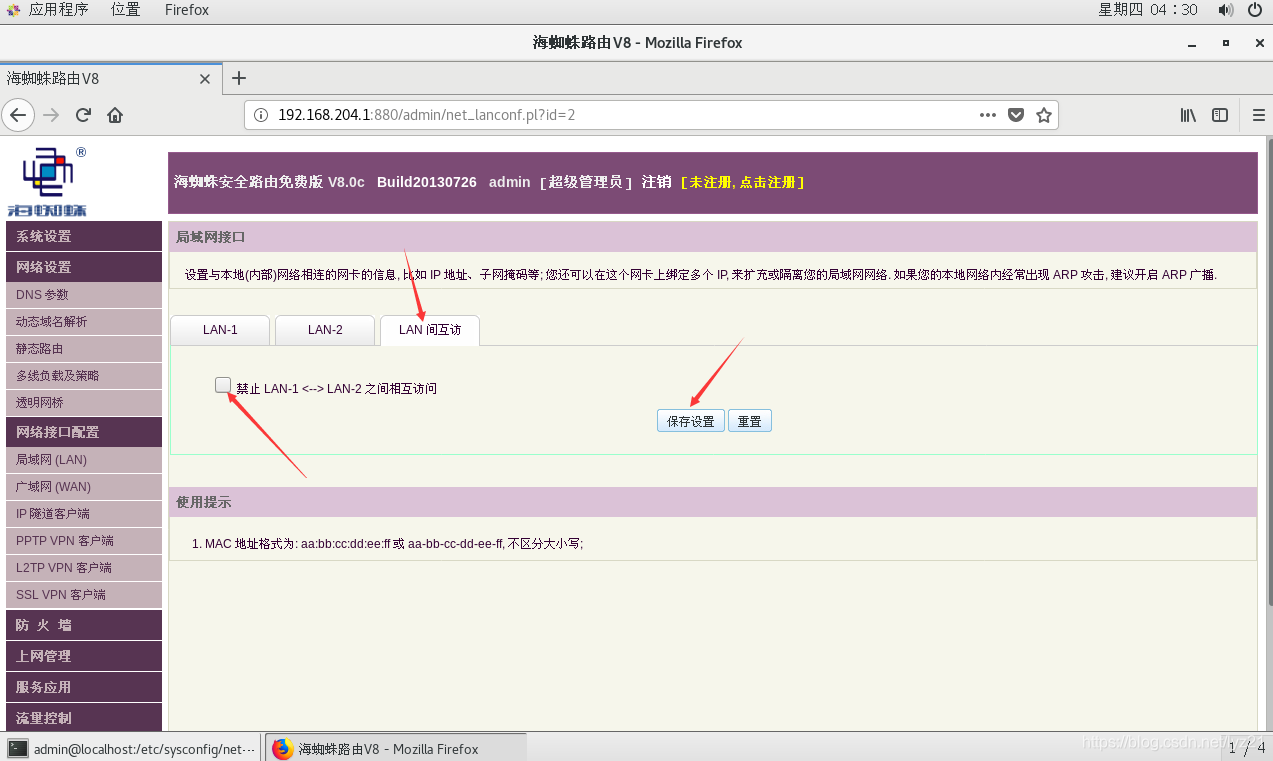Open page actions three-dot menu
The image size is (1273, 761).
click(x=988, y=115)
